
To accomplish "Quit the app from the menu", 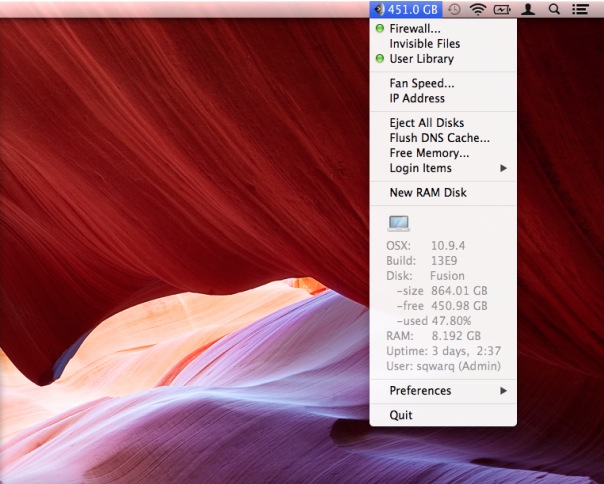I will pos(401,415).
